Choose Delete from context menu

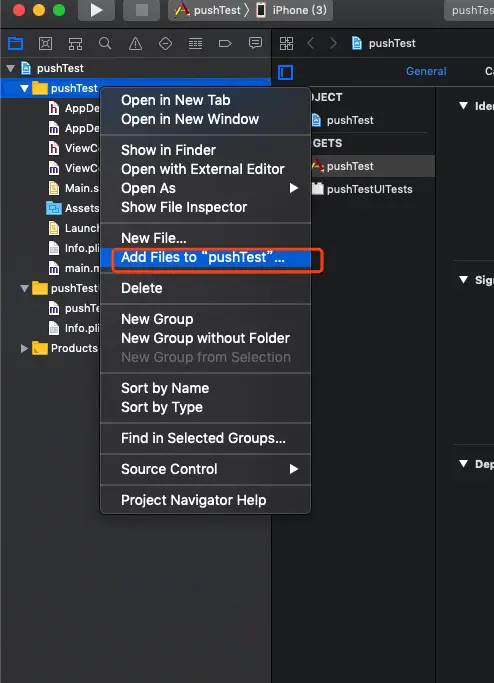205,288
